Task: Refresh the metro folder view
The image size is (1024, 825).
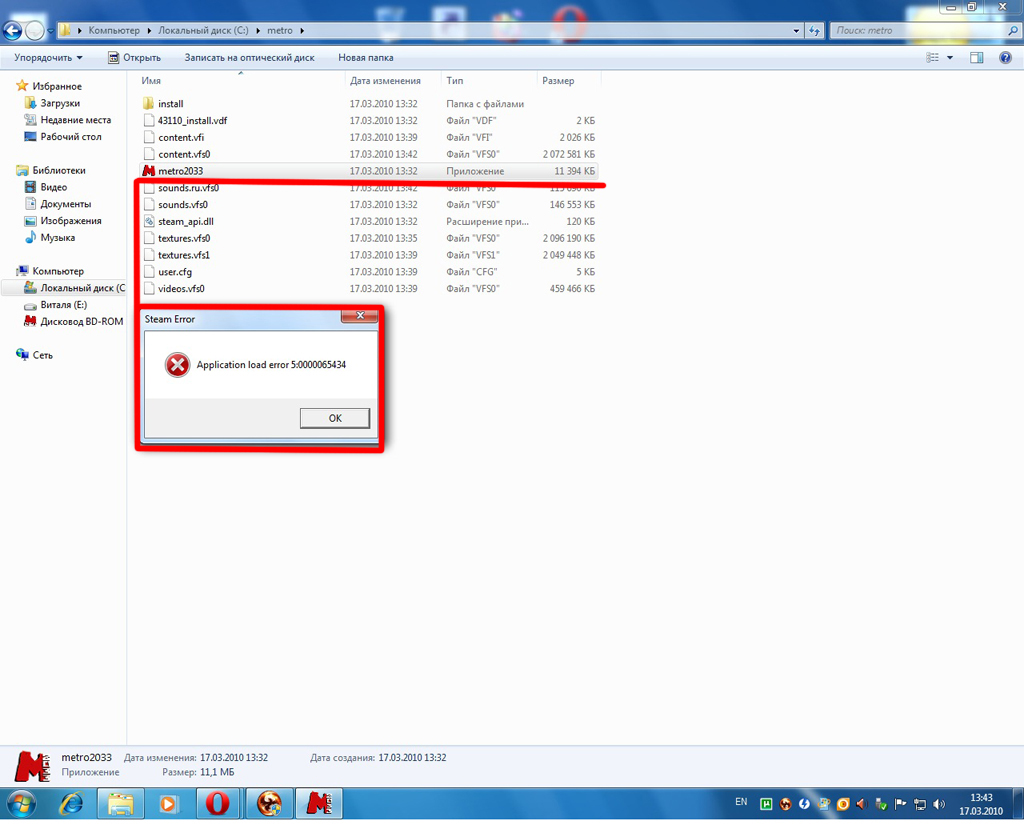Action: 814,31
